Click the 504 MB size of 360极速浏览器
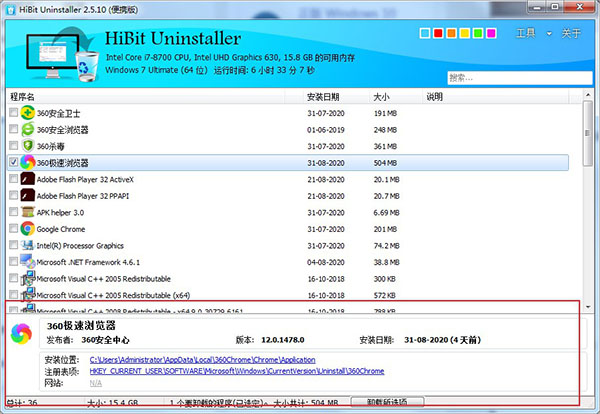Viewport: 600px width, 414px height. point(385,163)
